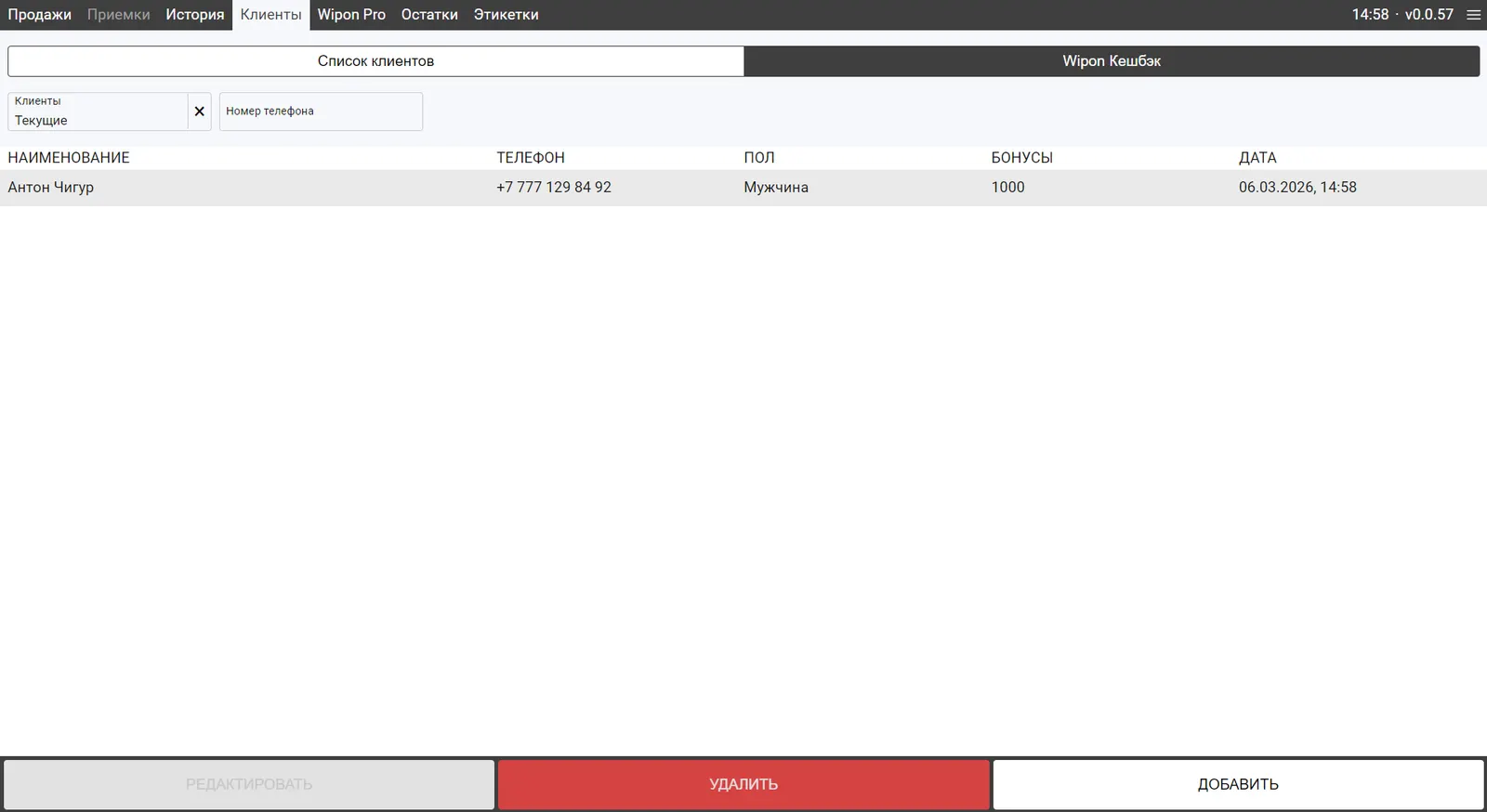Open the Wipon Pro section

point(351,15)
